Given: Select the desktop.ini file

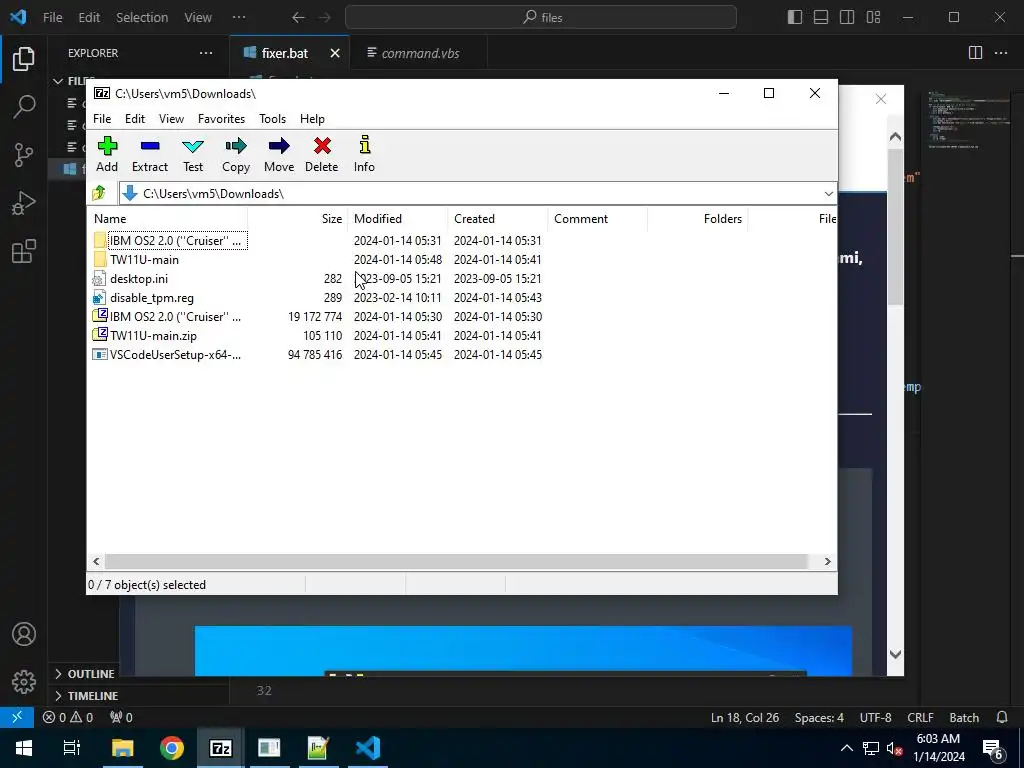Looking at the screenshot, I should click(x=138, y=279).
